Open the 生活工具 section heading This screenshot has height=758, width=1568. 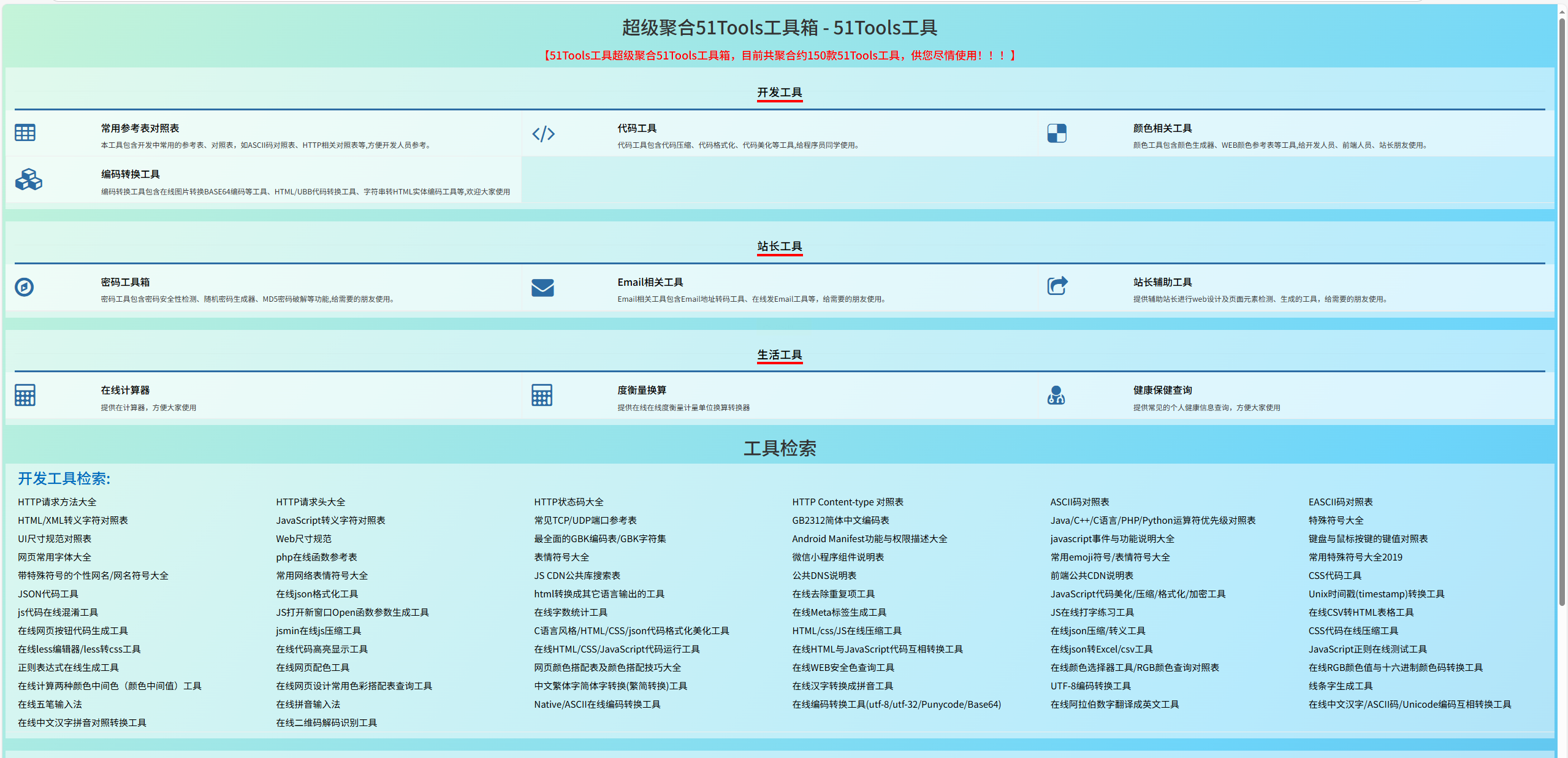(x=779, y=355)
